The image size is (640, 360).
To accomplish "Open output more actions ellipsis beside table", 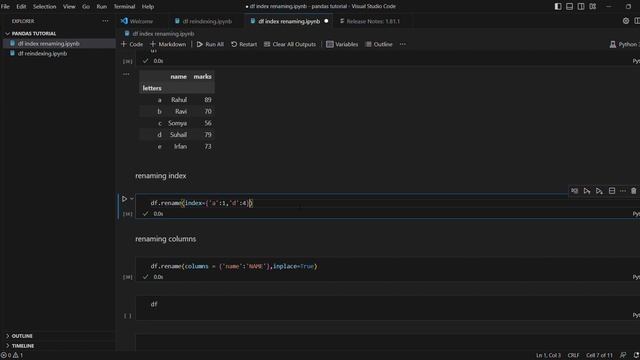I will 126,74.
